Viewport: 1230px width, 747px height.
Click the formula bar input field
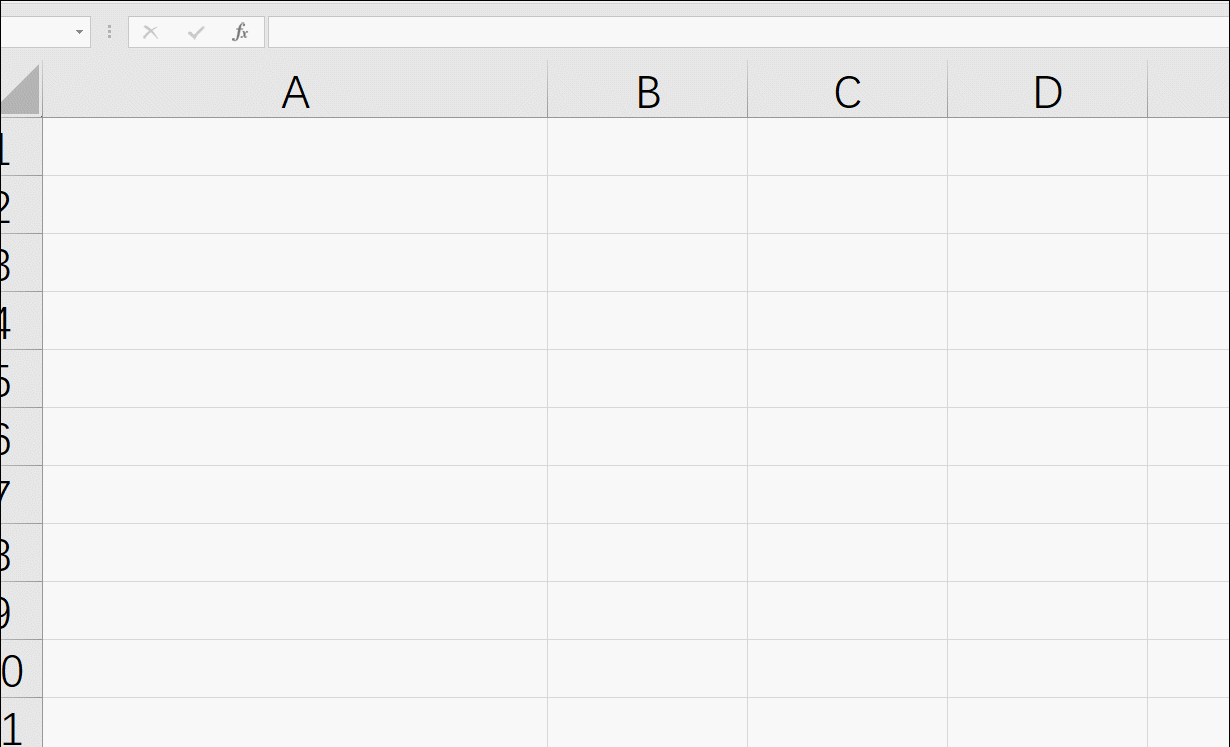749,32
